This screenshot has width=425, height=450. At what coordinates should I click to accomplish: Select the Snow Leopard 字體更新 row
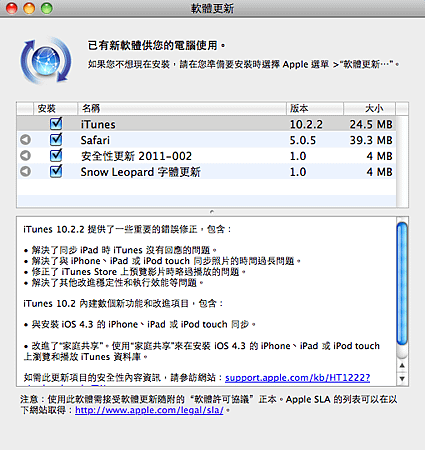point(207,172)
